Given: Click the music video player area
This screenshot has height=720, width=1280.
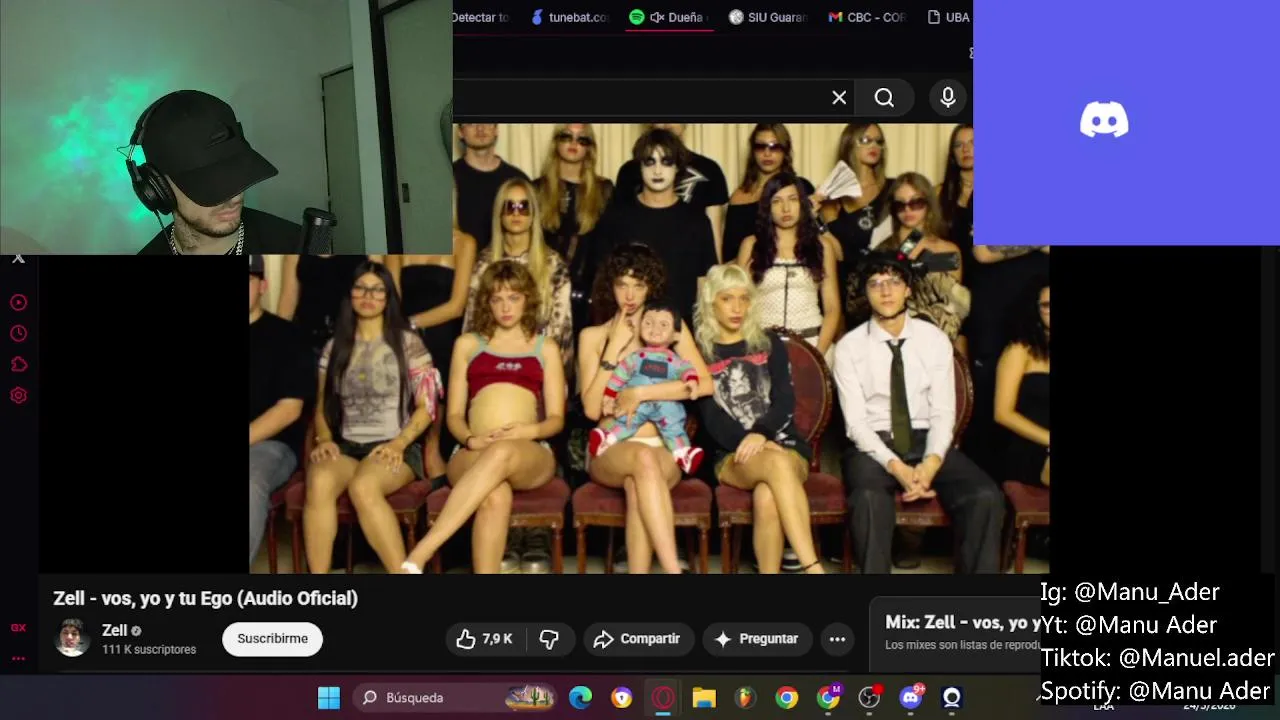Looking at the screenshot, I should 650,348.
